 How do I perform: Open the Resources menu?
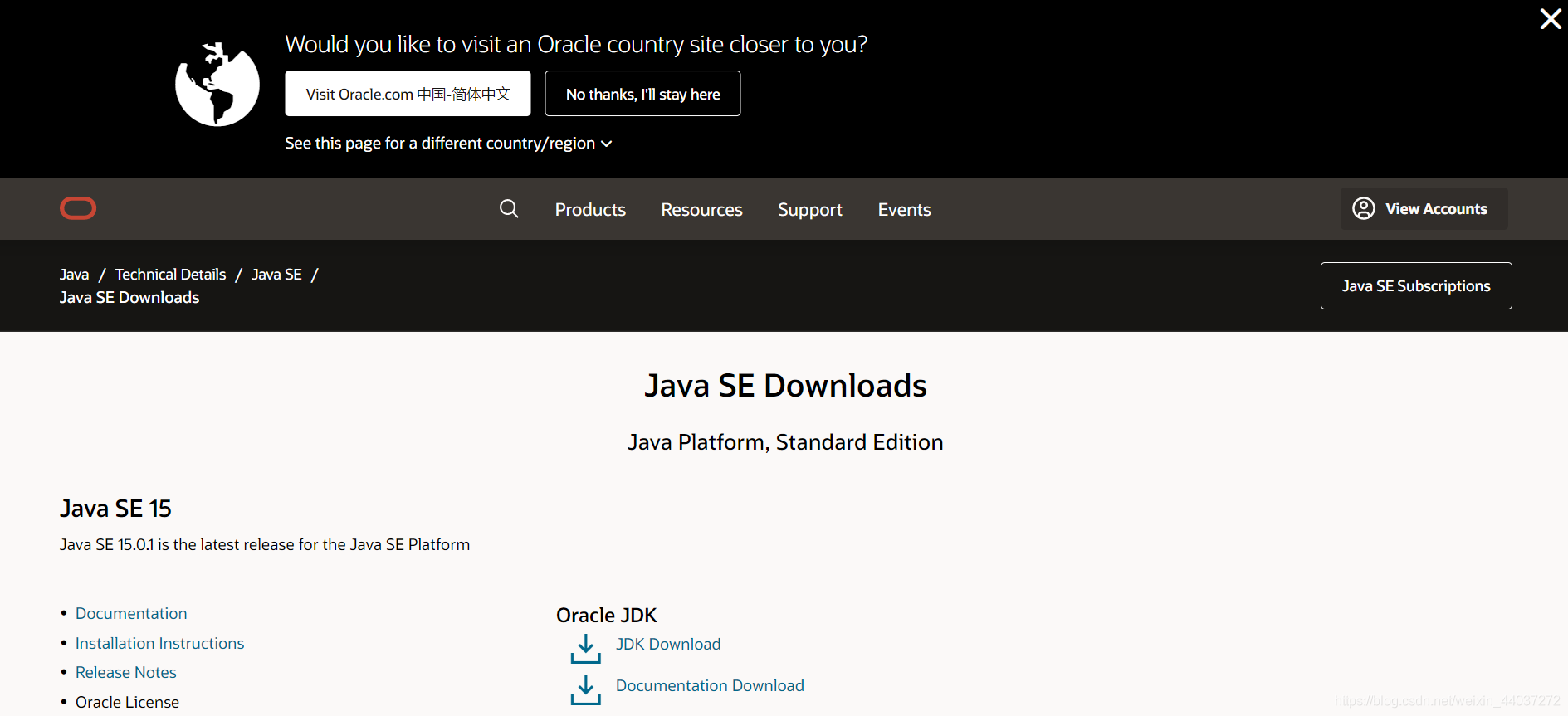[701, 210]
